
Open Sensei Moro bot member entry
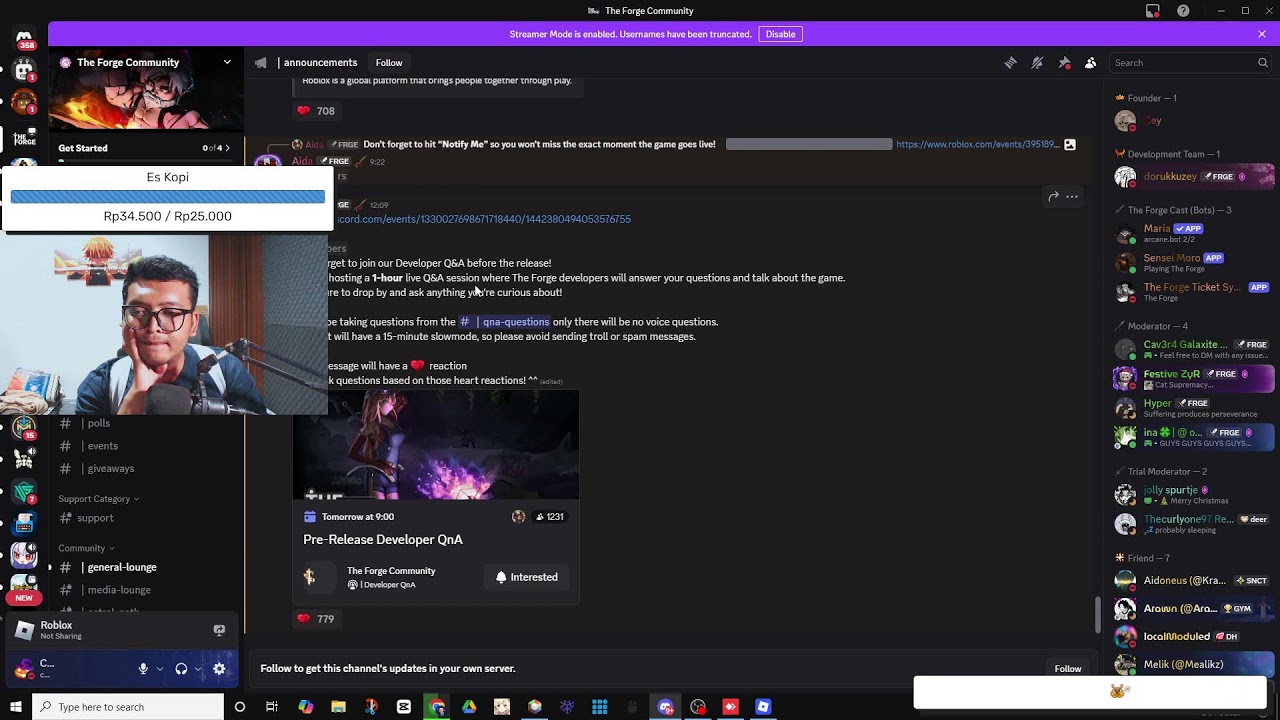1194,262
